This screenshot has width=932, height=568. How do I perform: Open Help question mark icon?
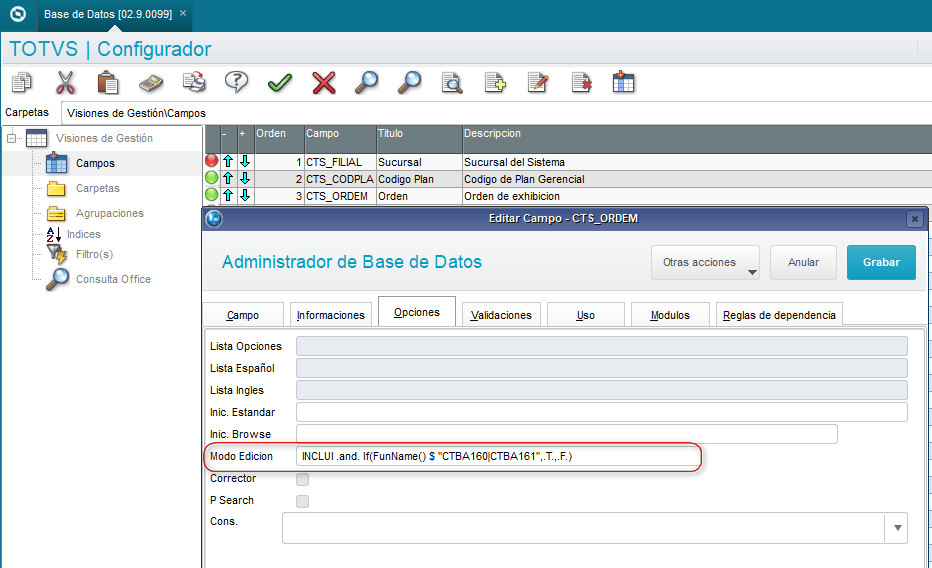click(x=236, y=83)
